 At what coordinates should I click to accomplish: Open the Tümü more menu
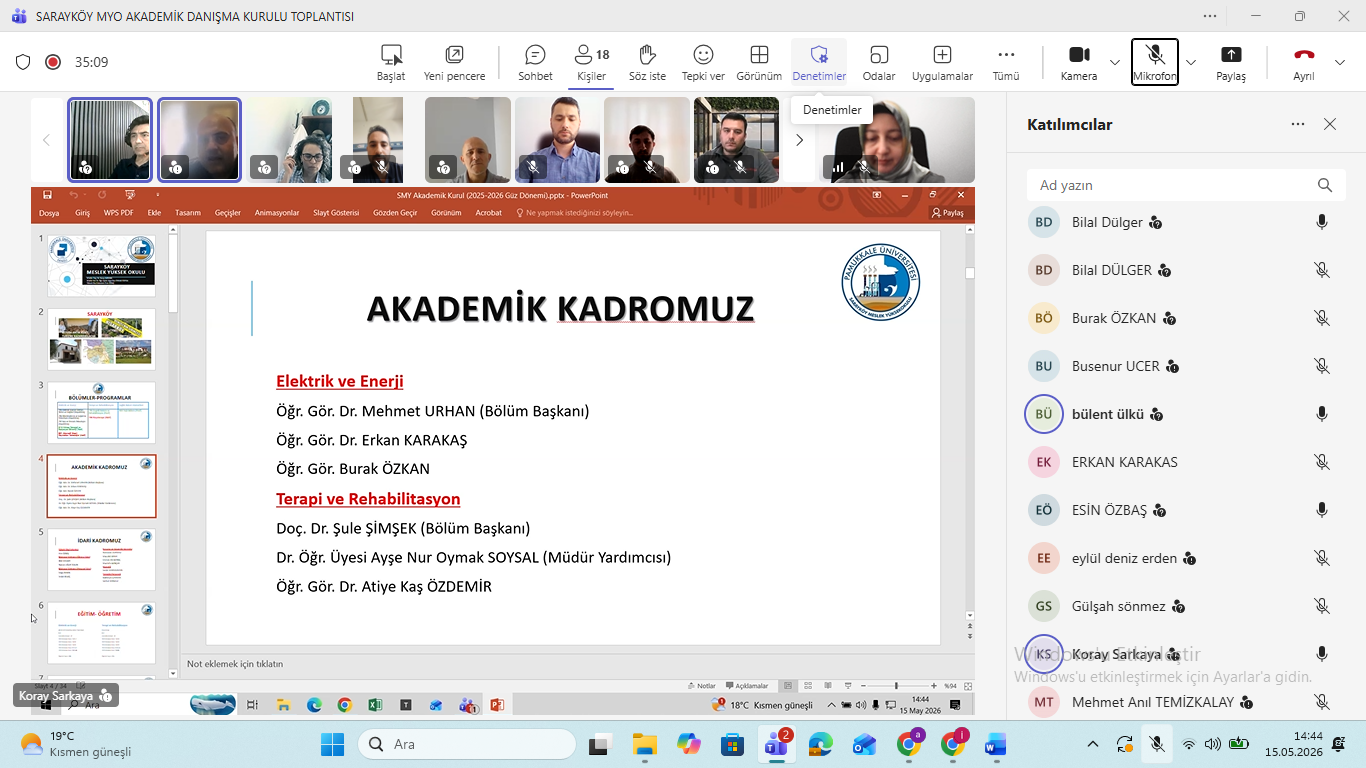1006,62
